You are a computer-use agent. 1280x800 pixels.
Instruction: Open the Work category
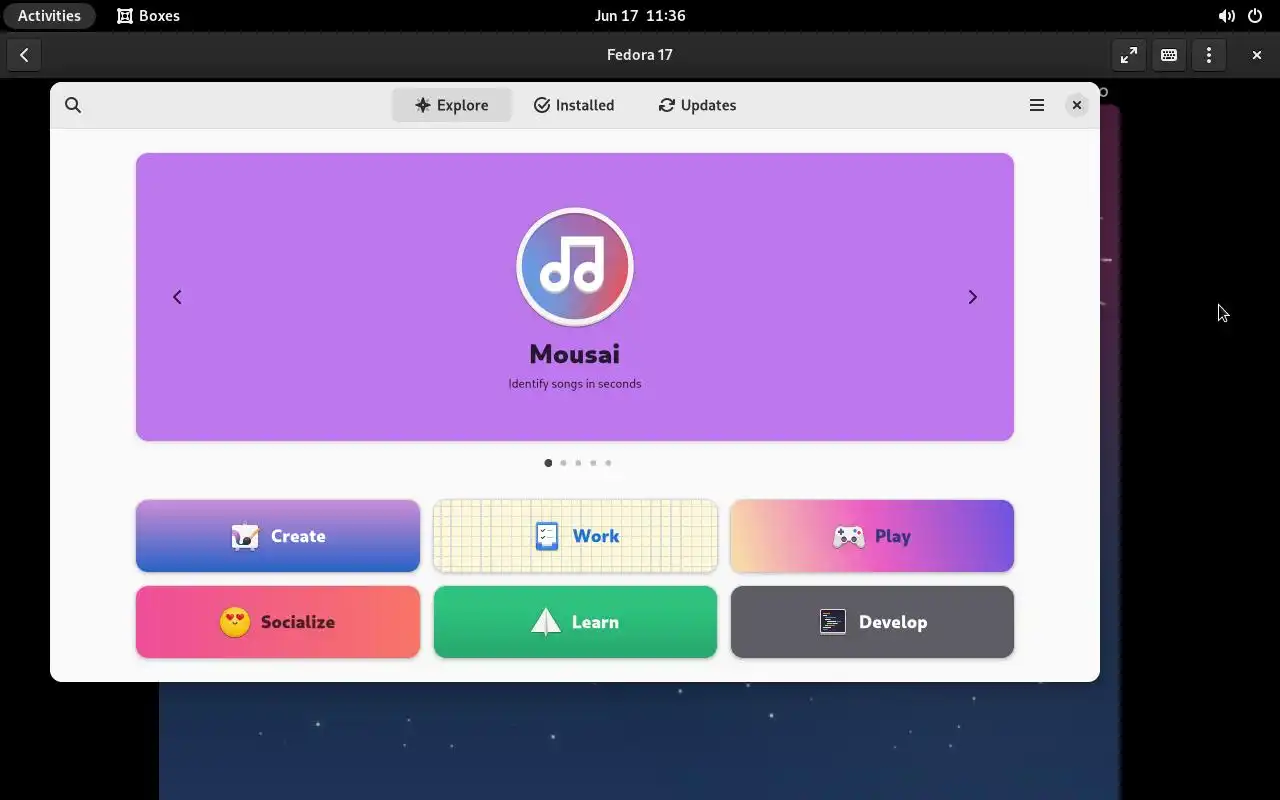click(575, 536)
